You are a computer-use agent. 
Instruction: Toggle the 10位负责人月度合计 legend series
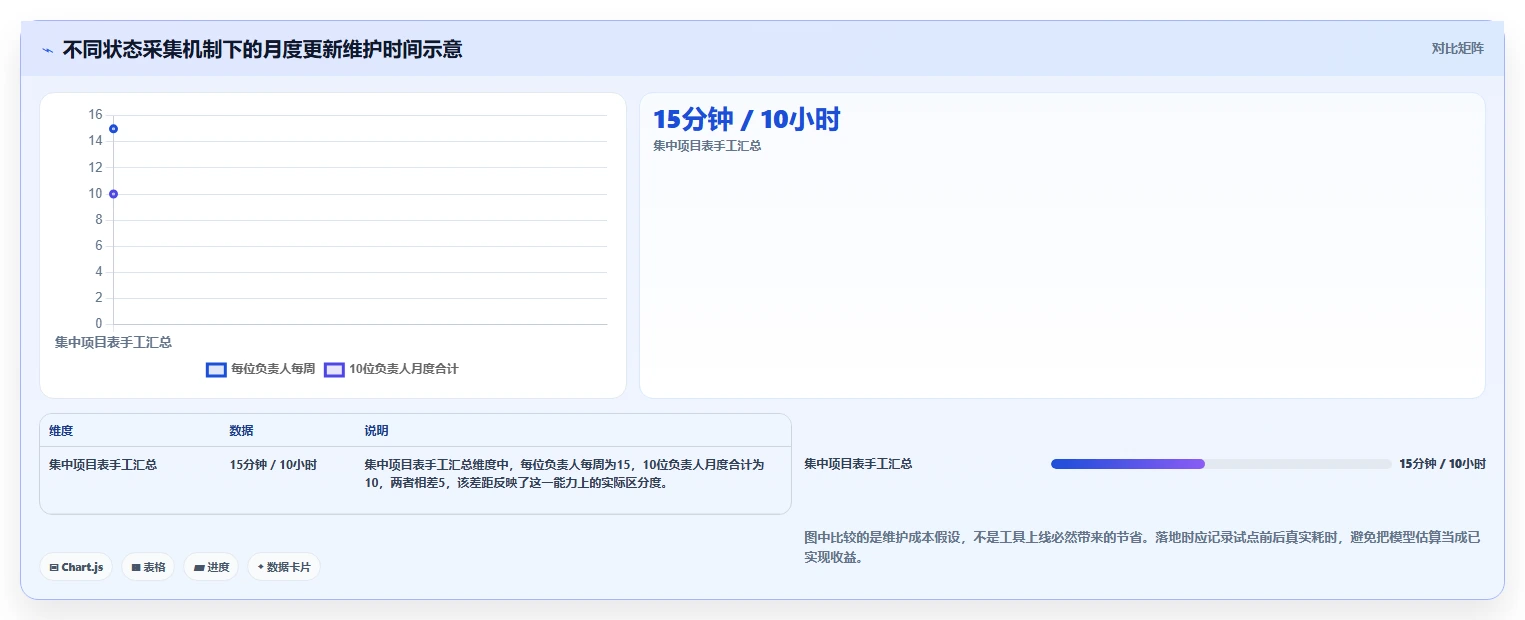point(391,369)
